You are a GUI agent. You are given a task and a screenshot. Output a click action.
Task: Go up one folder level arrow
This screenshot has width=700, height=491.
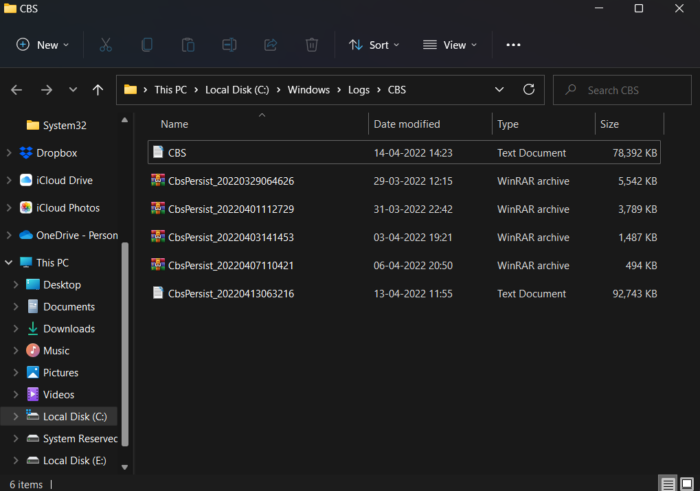click(97, 90)
